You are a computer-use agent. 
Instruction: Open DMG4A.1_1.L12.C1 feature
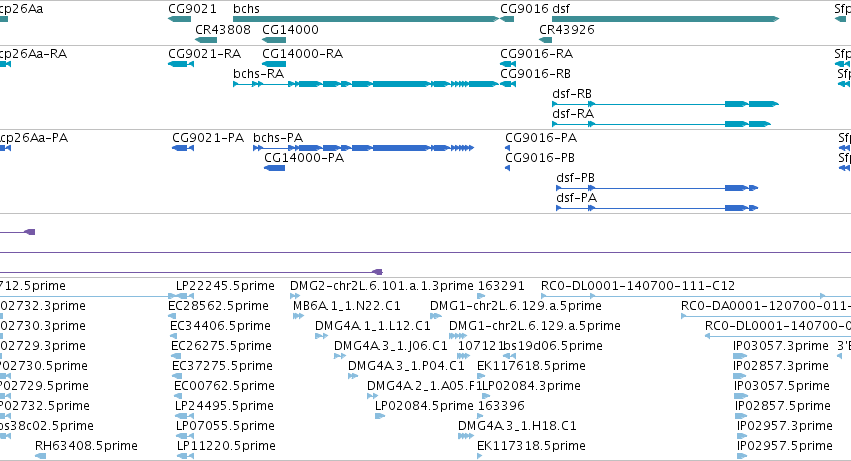(x=373, y=326)
